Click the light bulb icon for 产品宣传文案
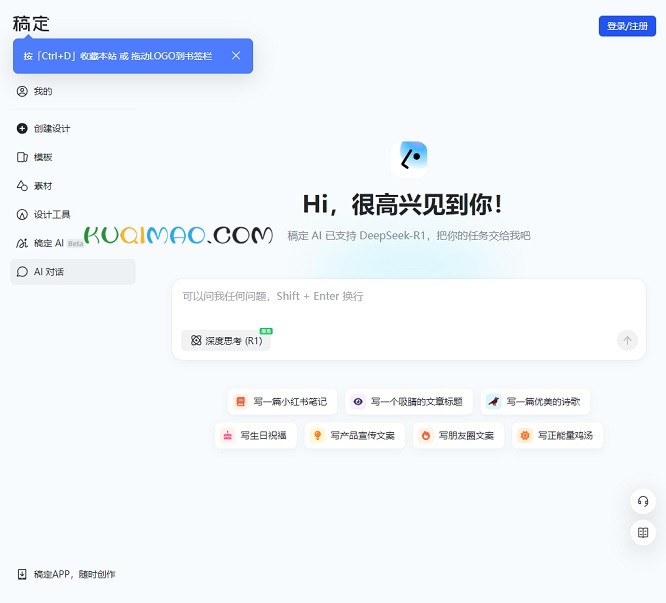The width and height of the screenshot is (666, 603). 317,435
